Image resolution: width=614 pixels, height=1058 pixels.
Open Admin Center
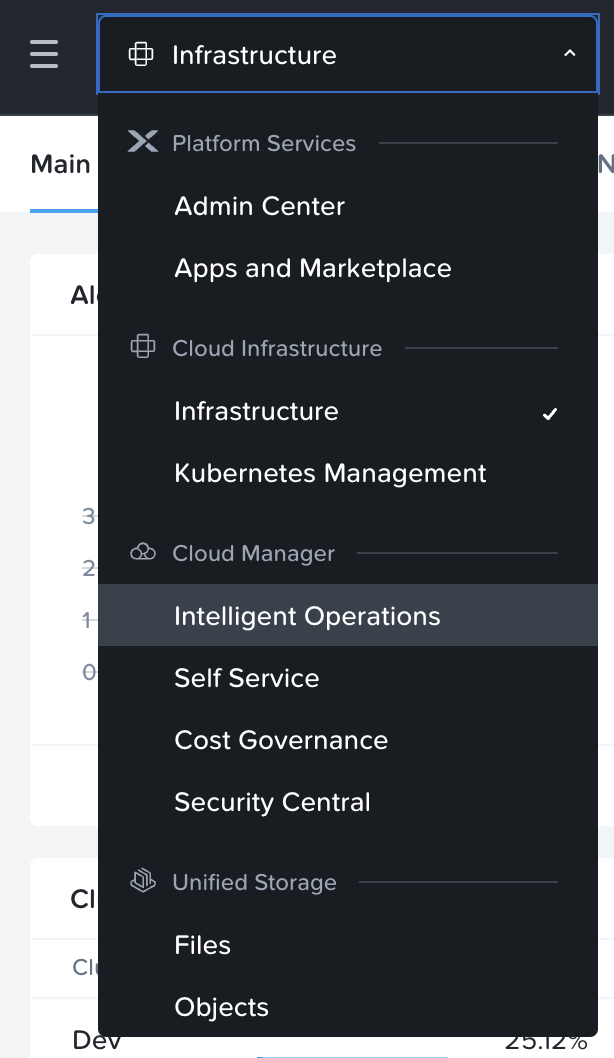pos(259,206)
